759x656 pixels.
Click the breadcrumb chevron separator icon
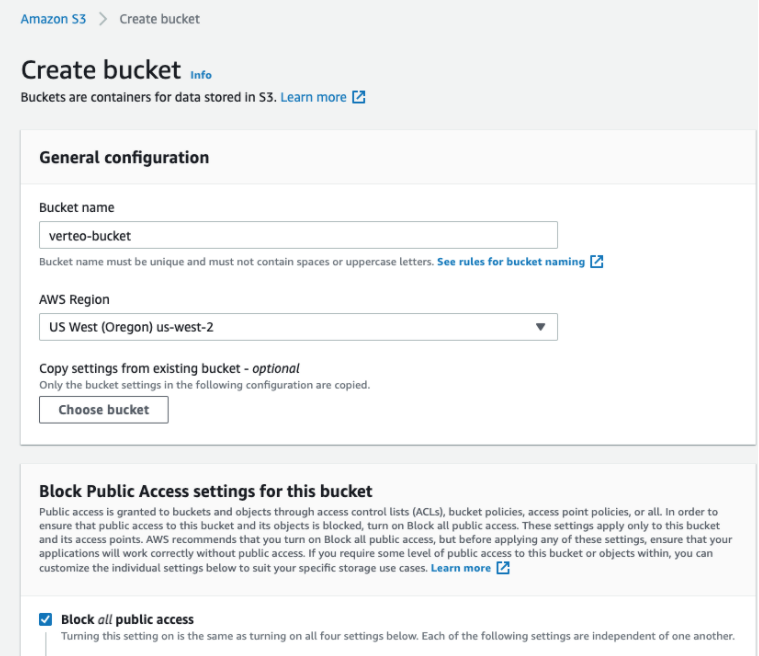pyautogui.click(x=103, y=19)
